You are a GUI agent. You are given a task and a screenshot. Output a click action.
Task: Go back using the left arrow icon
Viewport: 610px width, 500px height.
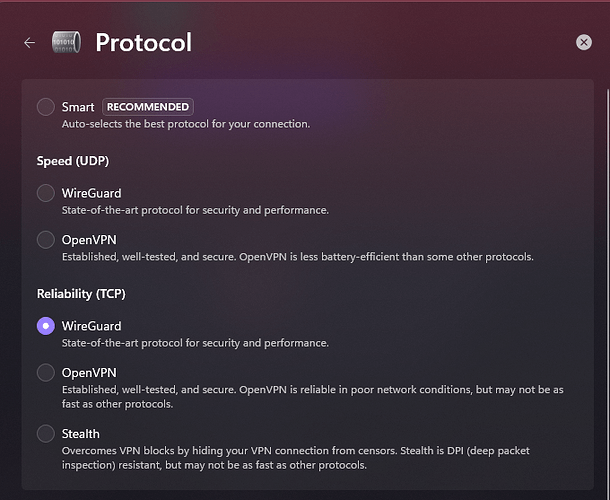(x=30, y=42)
